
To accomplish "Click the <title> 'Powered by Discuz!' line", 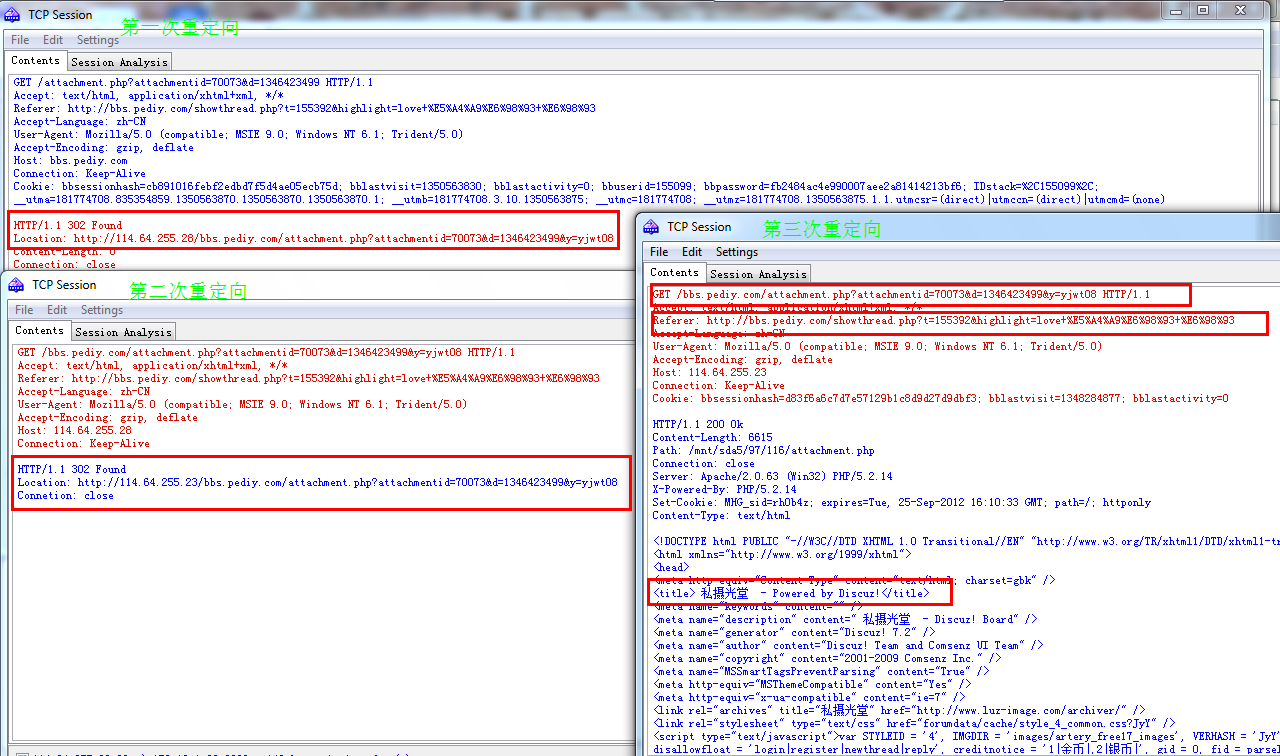I will (791, 594).
